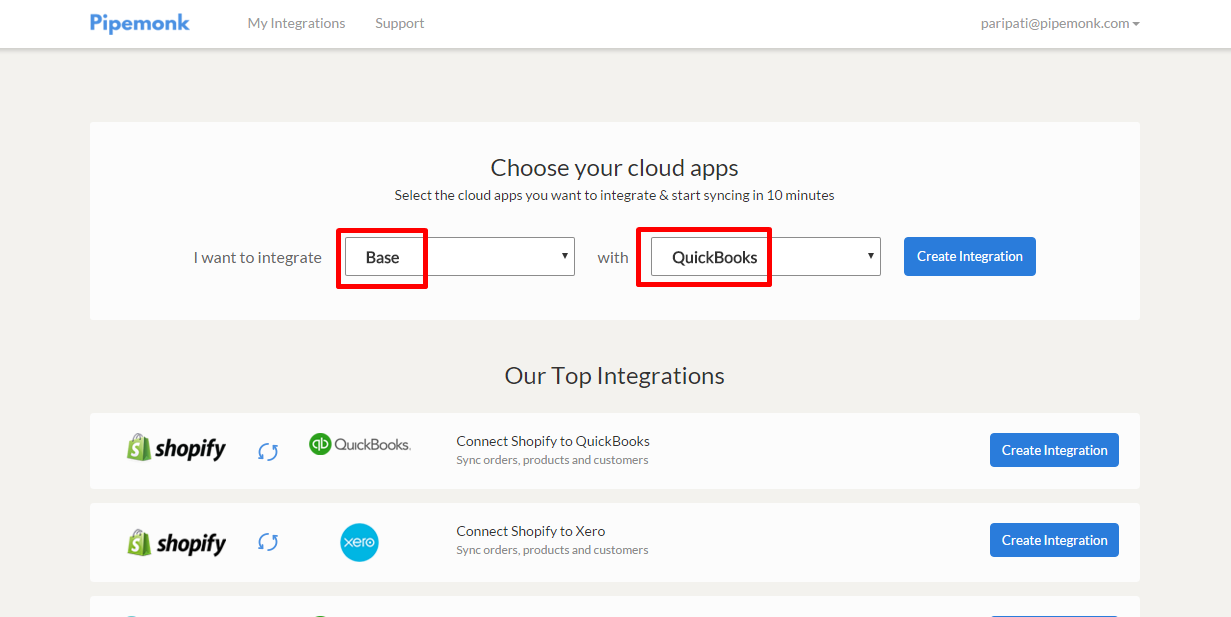Click the Shopify logo in QuickBooks row
Screen dimensions: 1231x617
point(176,448)
